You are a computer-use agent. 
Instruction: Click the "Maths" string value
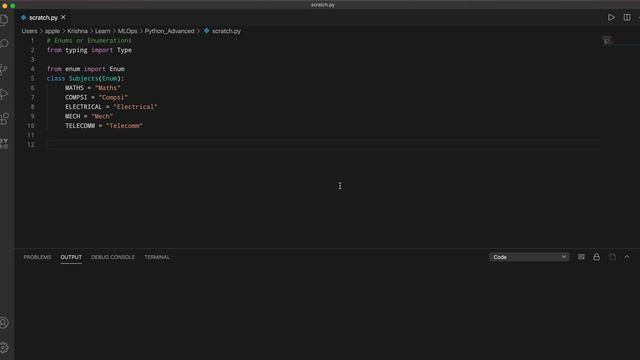tap(108, 88)
